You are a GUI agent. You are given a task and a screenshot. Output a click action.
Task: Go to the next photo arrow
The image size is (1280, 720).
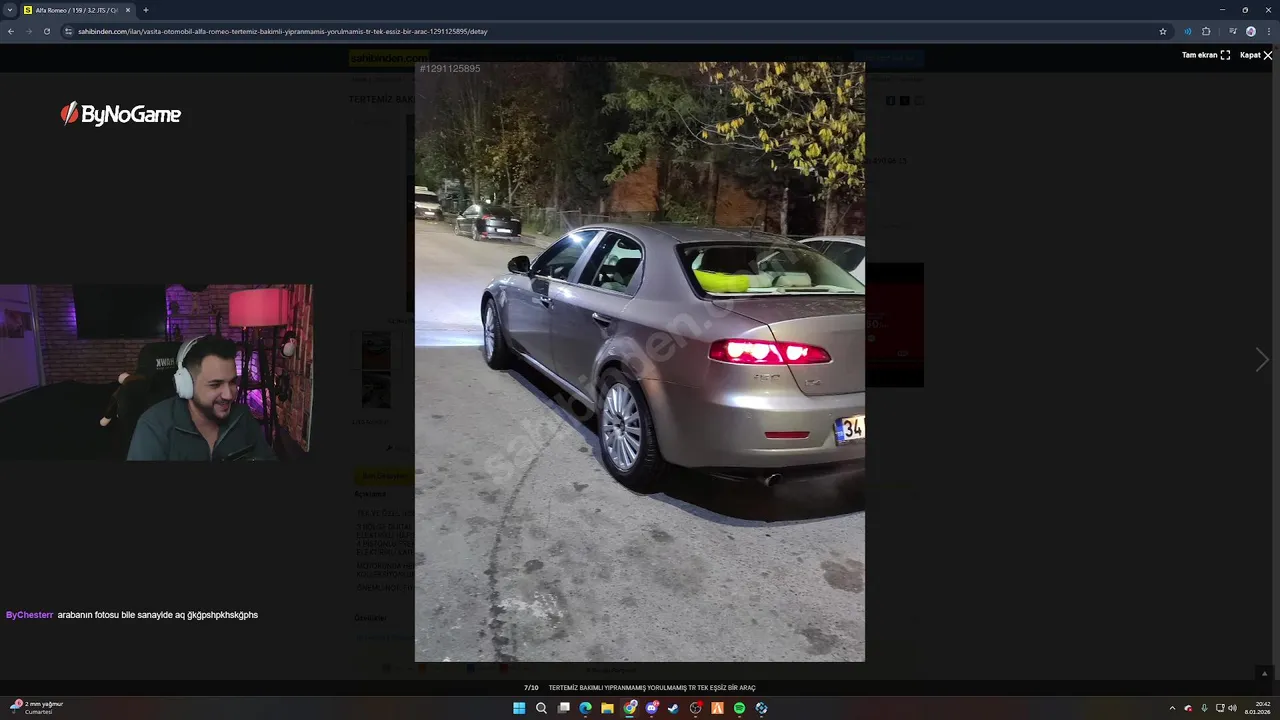point(1262,360)
